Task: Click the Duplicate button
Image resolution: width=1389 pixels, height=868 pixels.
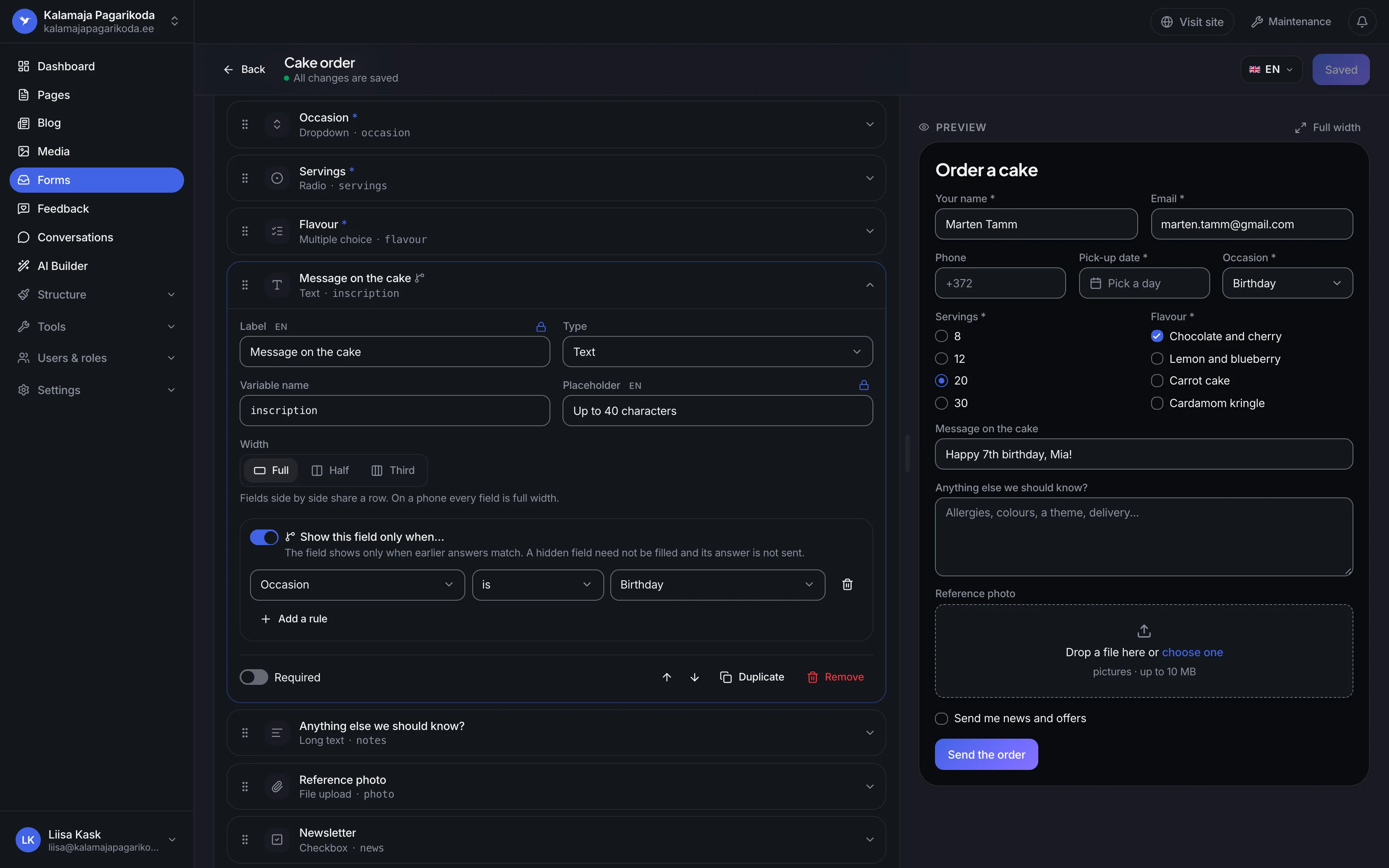Action: (752, 677)
